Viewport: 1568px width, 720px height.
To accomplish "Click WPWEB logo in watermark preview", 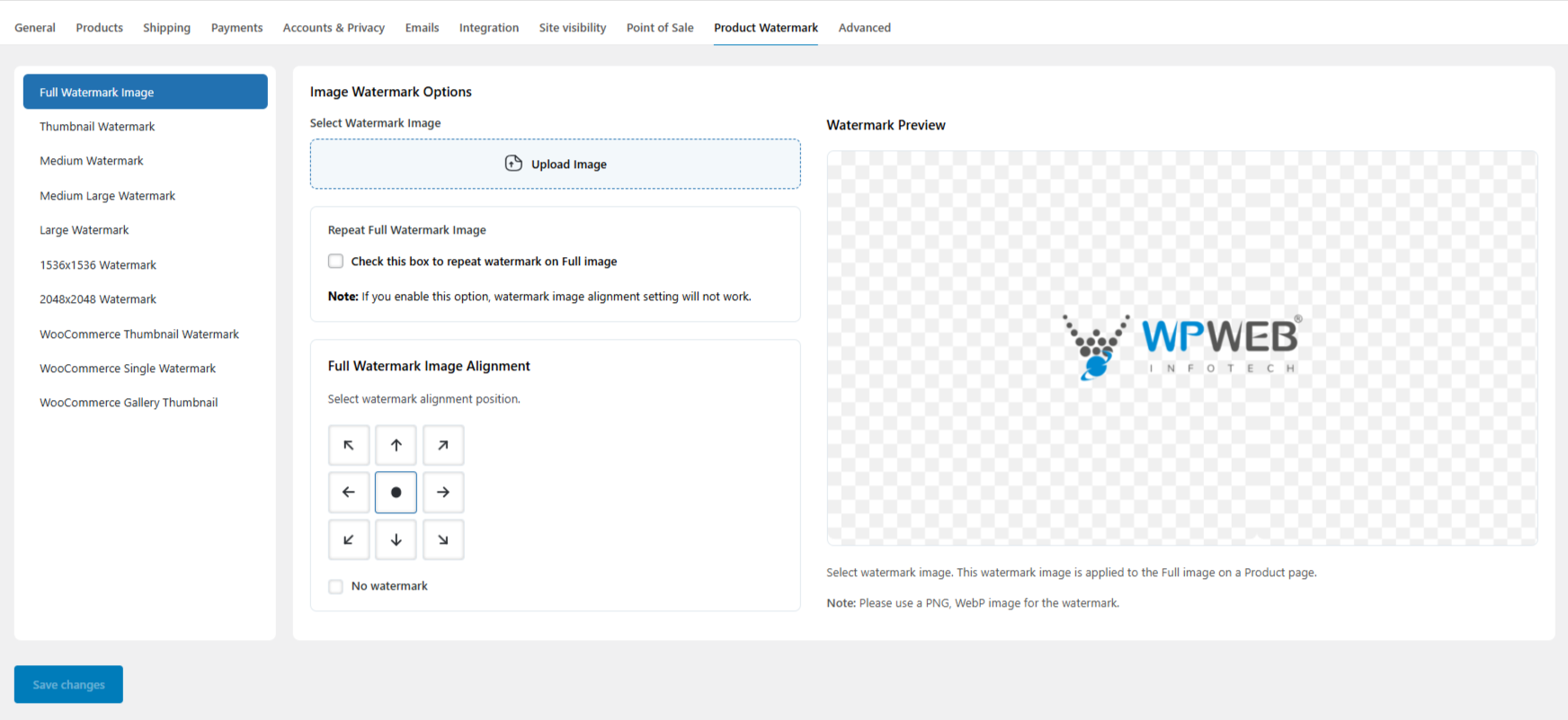I will click(1181, 347).
